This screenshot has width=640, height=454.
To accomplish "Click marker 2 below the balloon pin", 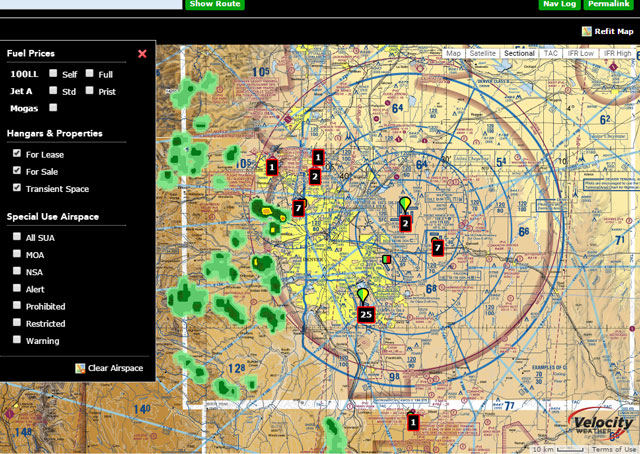I will [405, 223].
